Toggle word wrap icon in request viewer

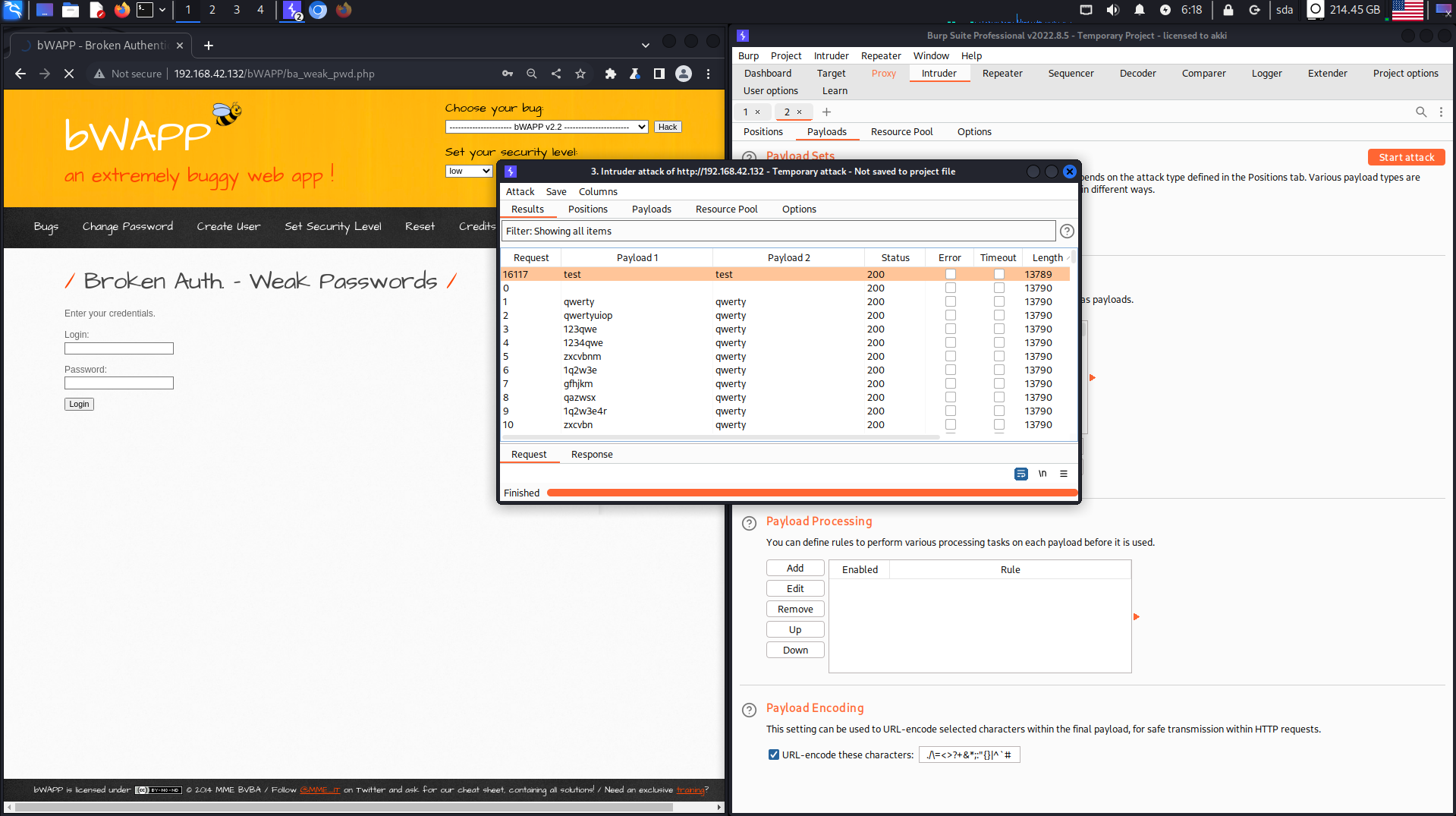[x=1021, y=474]
